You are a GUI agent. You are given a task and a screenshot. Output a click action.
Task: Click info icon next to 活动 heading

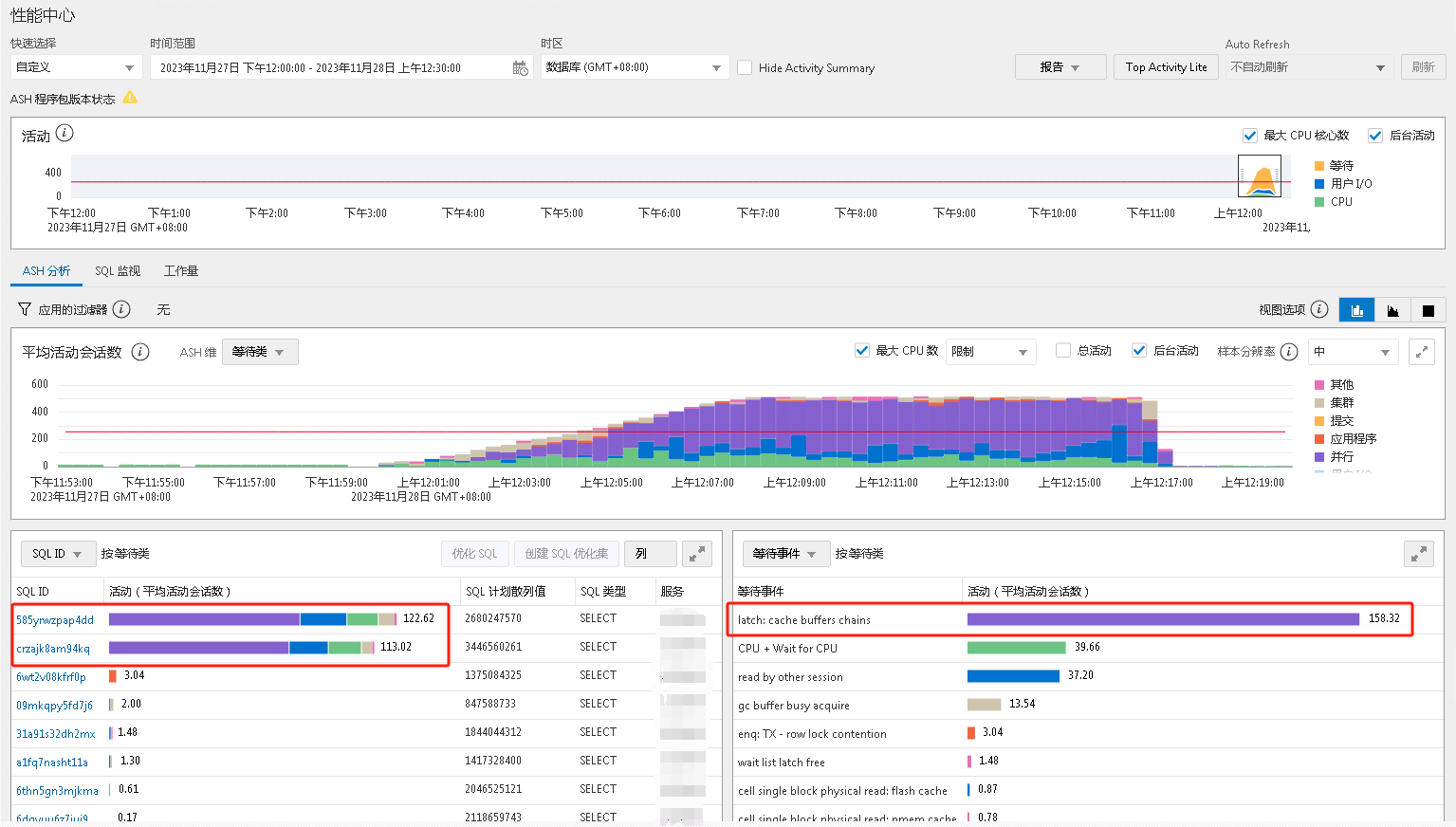point(65,134)
